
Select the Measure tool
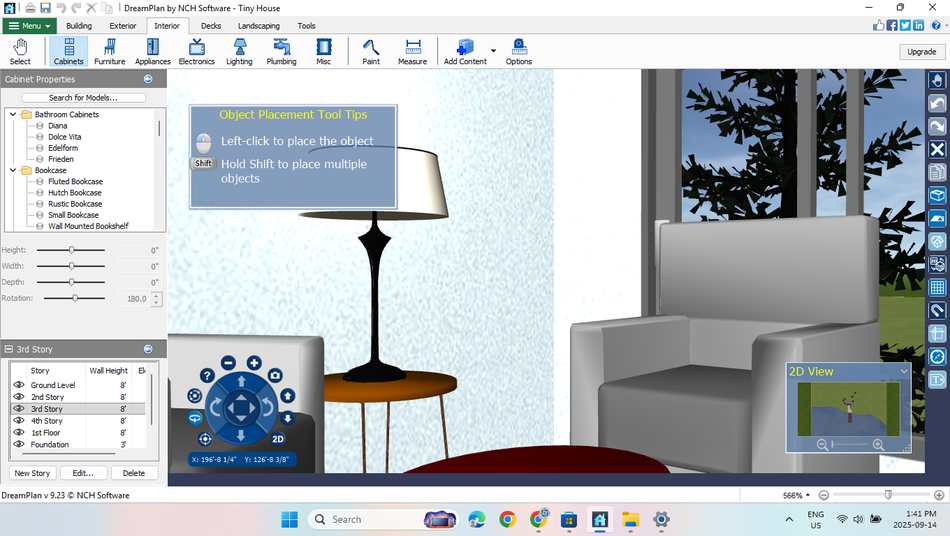point(413,51)
